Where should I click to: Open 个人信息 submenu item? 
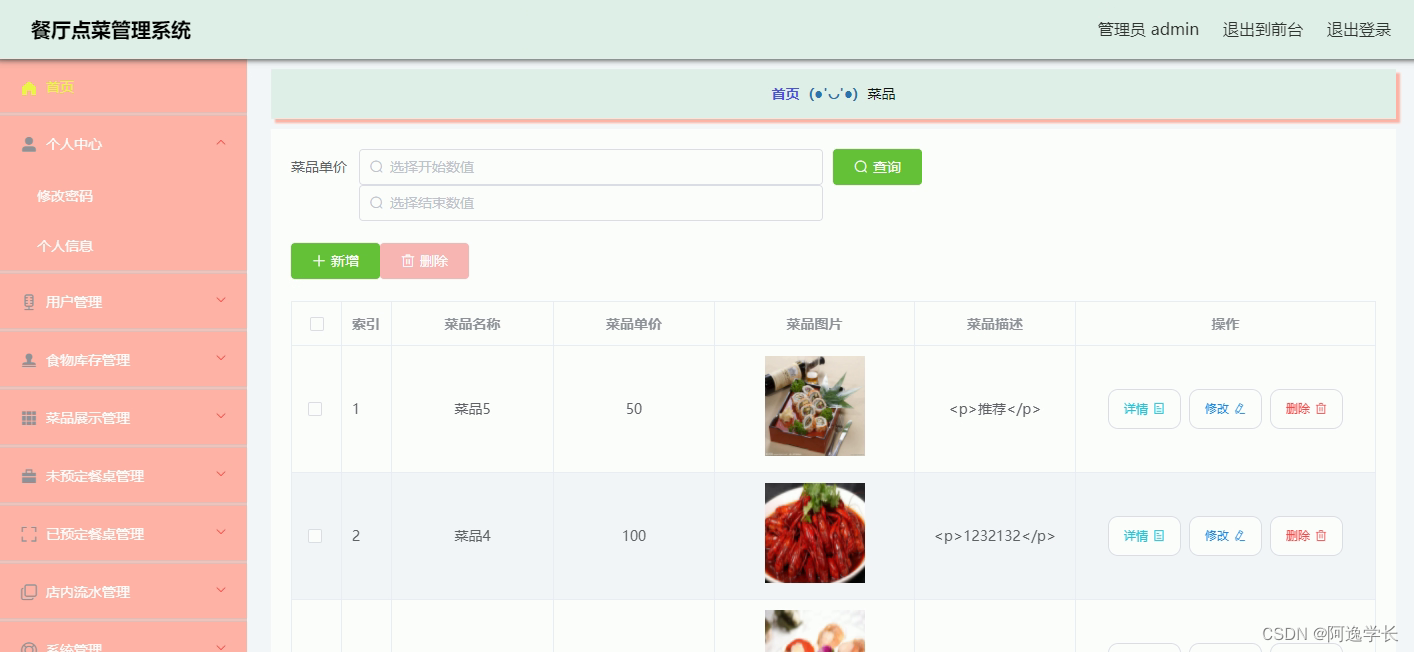pos(123,246)
